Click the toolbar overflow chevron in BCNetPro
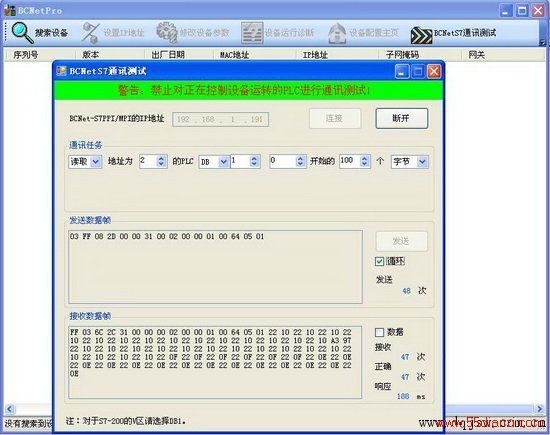The height and width of the screenshot is (435, 550). tap(542, 42)
